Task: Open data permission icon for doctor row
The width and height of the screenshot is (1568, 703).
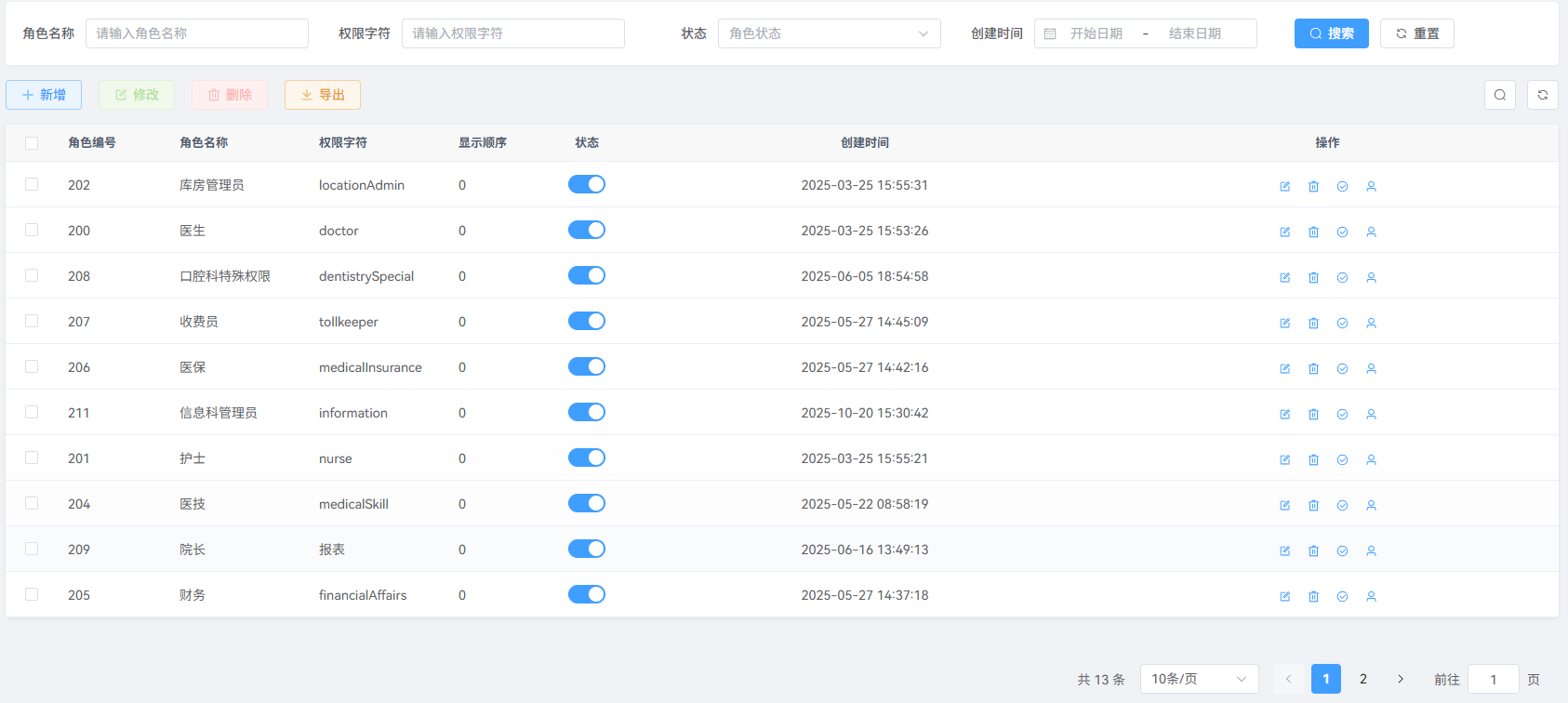Action: tap(1342, 232)
